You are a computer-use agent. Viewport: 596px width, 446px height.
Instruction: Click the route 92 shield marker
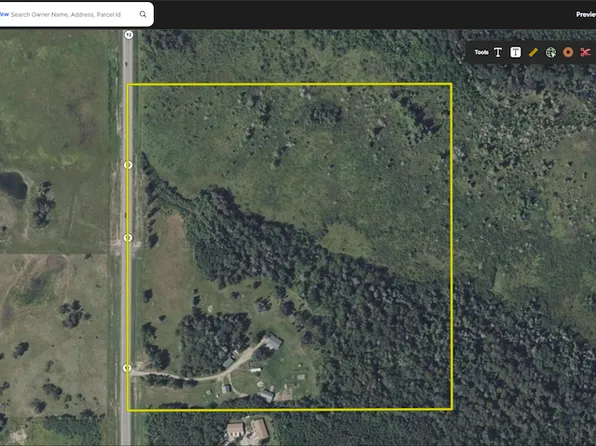(129, 35)
